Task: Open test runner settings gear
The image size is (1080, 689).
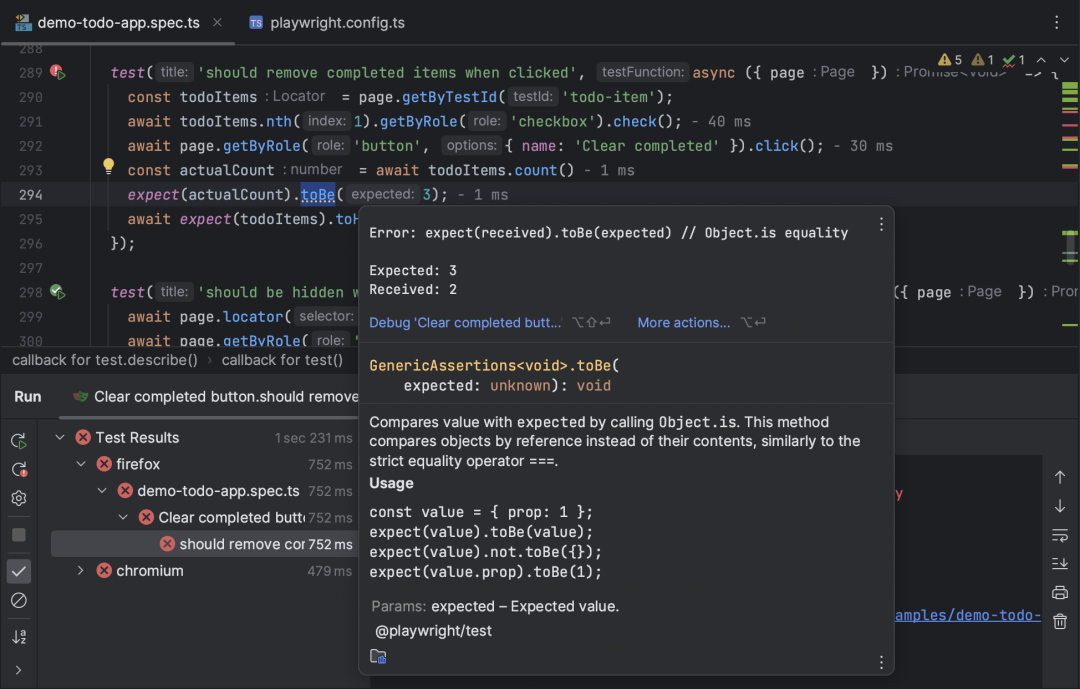Action: (x=19, y=498)
